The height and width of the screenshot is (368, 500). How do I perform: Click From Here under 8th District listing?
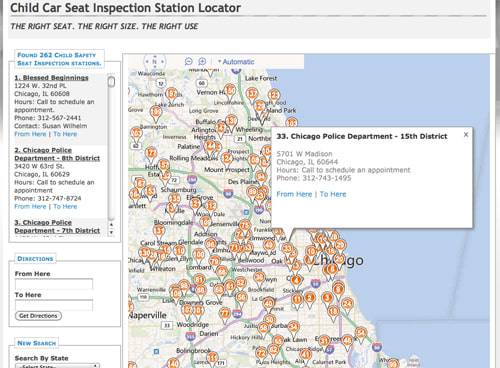[x=30, y=206]
